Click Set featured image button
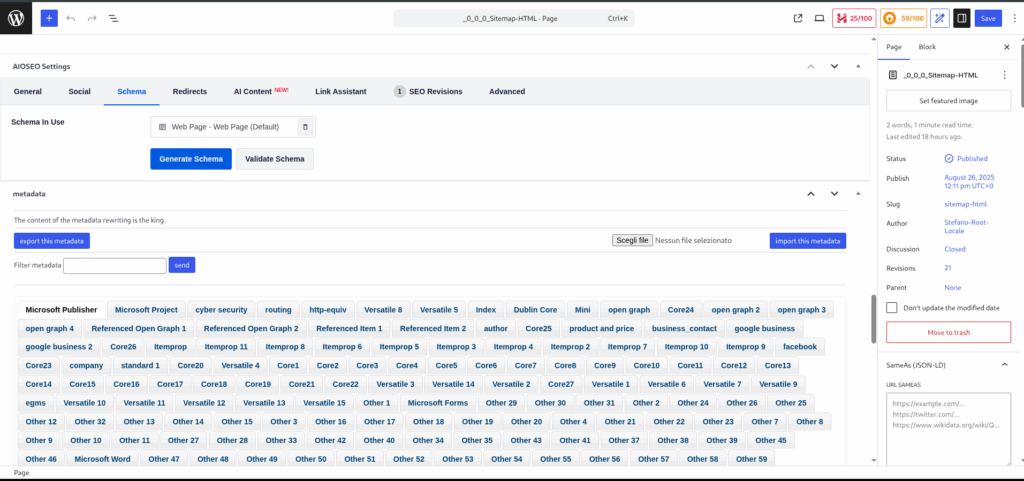 [948, 101]
